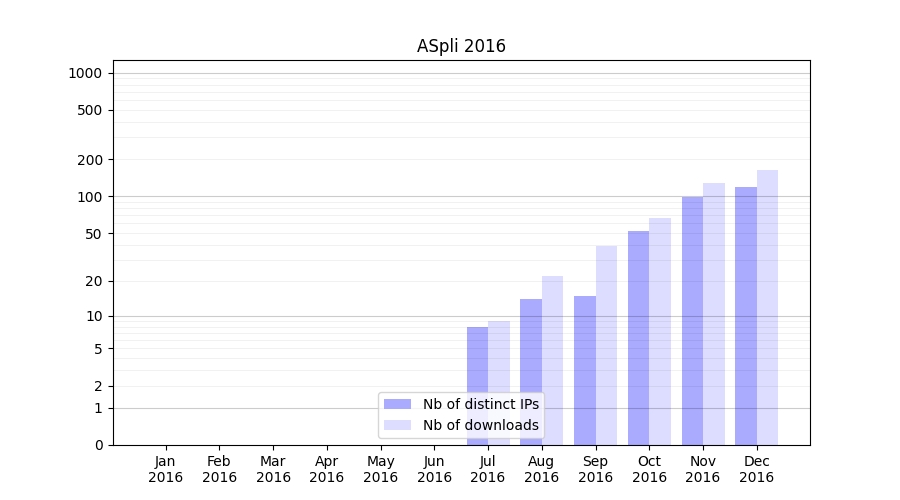Image resolution: width=900 pixels, height=500 pixels.
Task: Select the 'Mar 2016' x-axis label
Action: [273, 469]
